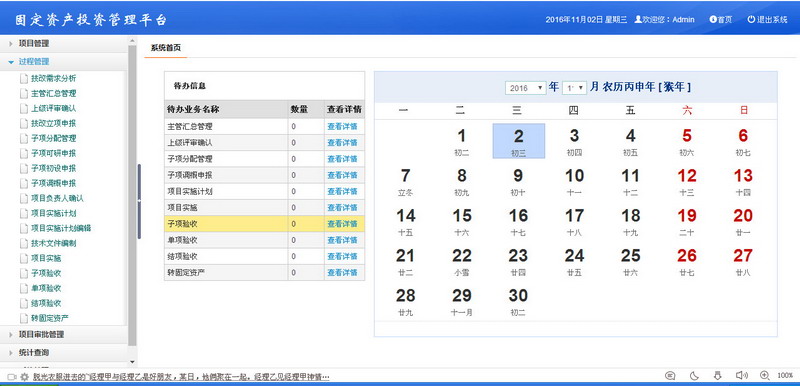
Task: Click the document icon beside 子项可研申报
Action: click(x=23, y=153)
